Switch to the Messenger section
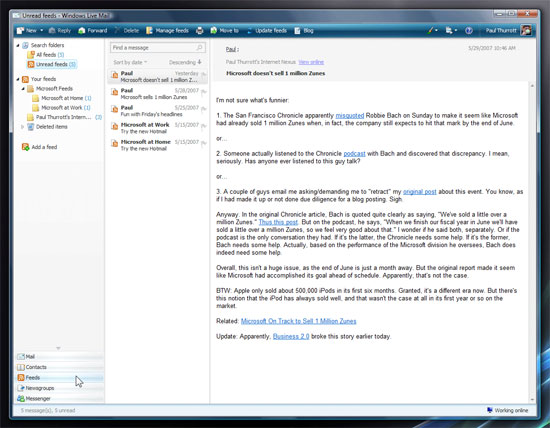This screenshot has width=550, height=428. tap(60, 399)
